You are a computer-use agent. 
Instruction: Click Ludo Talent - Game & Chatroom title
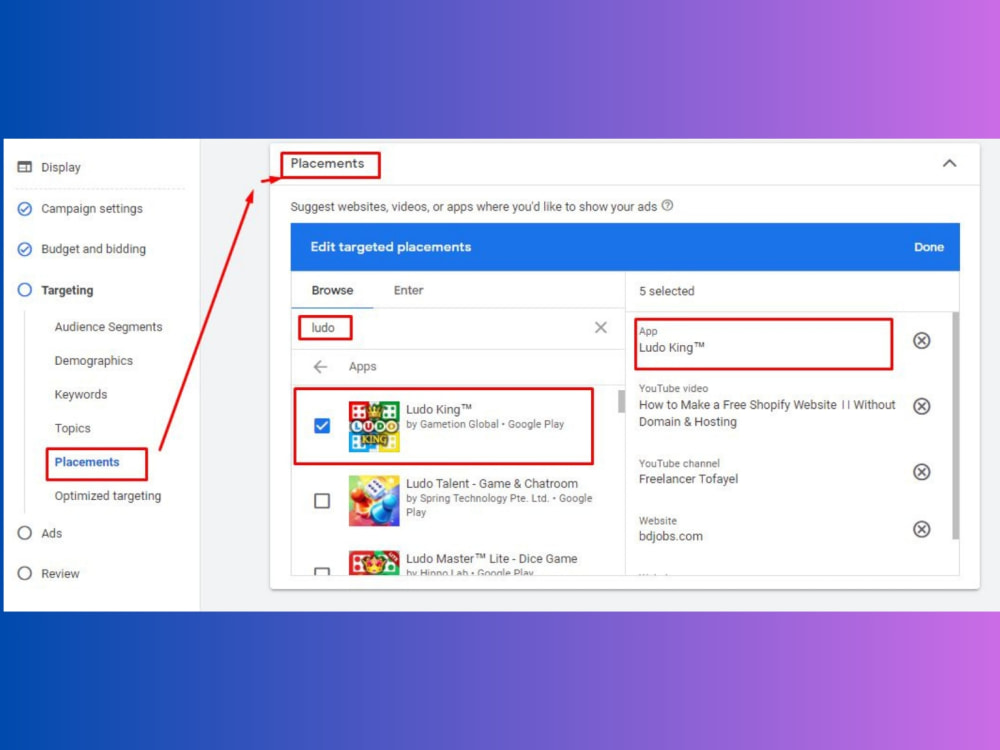tap(492, 483)
